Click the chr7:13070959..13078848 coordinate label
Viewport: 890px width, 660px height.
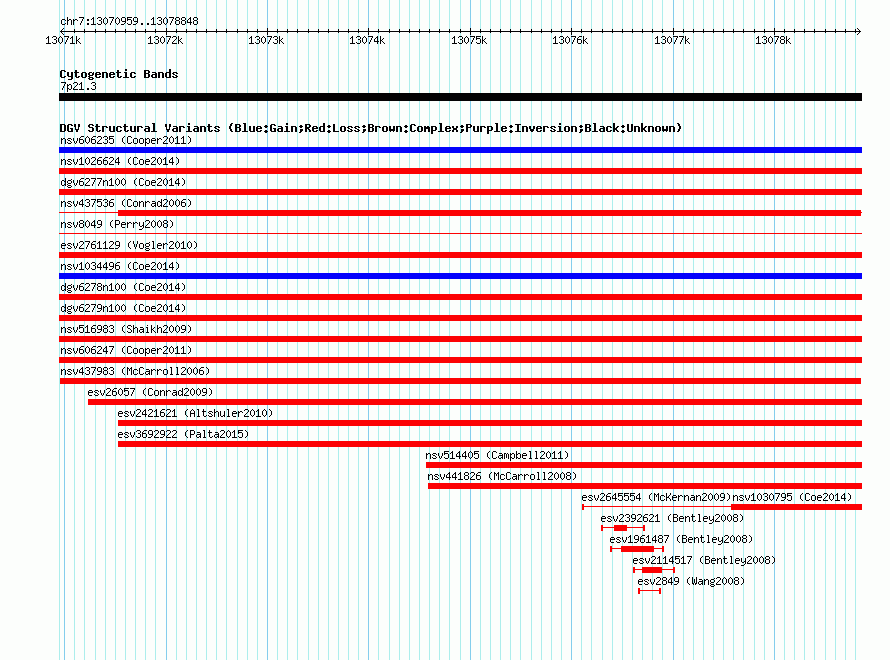click(x=129, y=22)
